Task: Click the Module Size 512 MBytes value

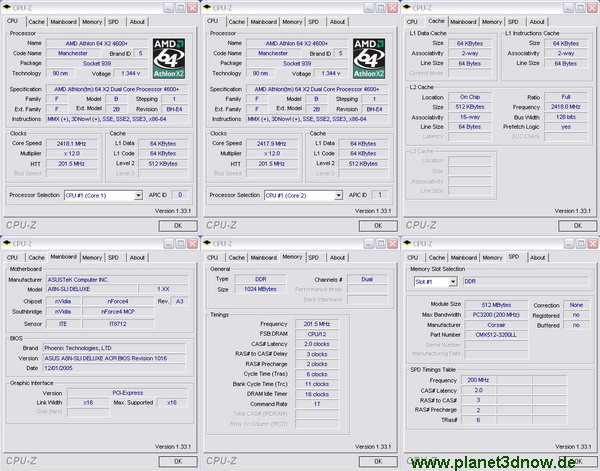Action: 496,305
